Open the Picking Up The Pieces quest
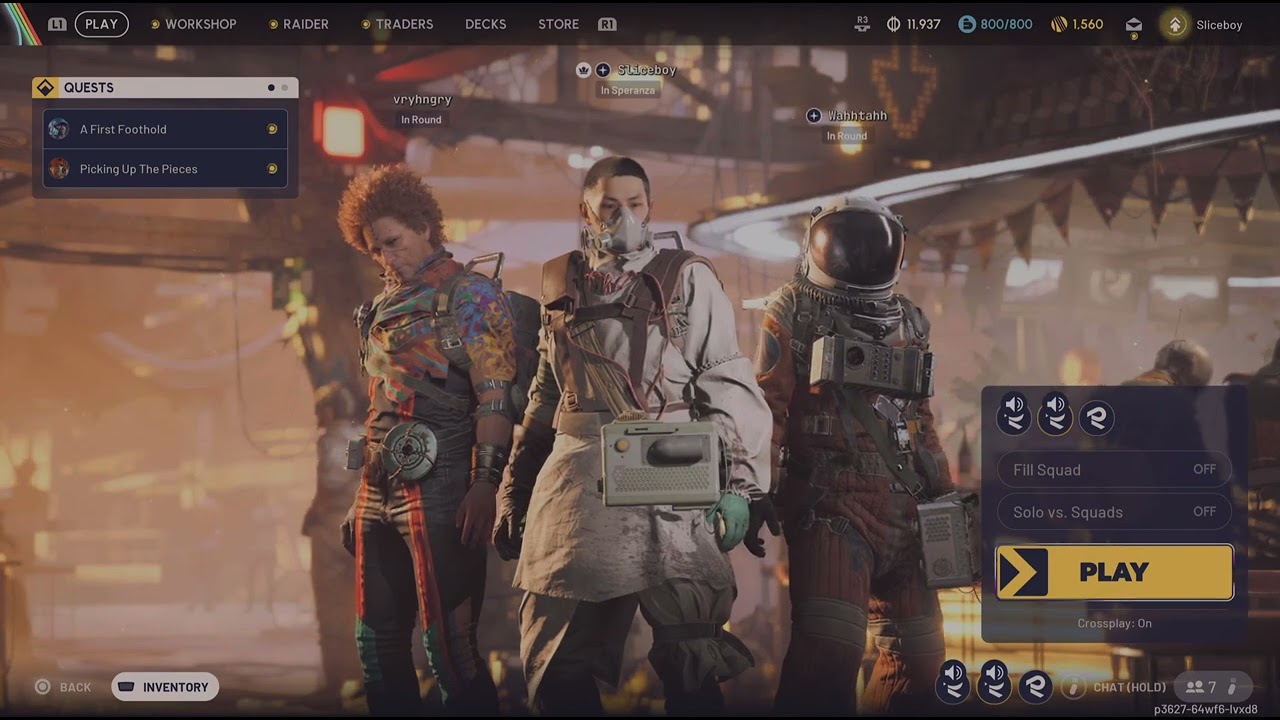1280x720 pixels. pyautogui.click(x=165, y=169)
